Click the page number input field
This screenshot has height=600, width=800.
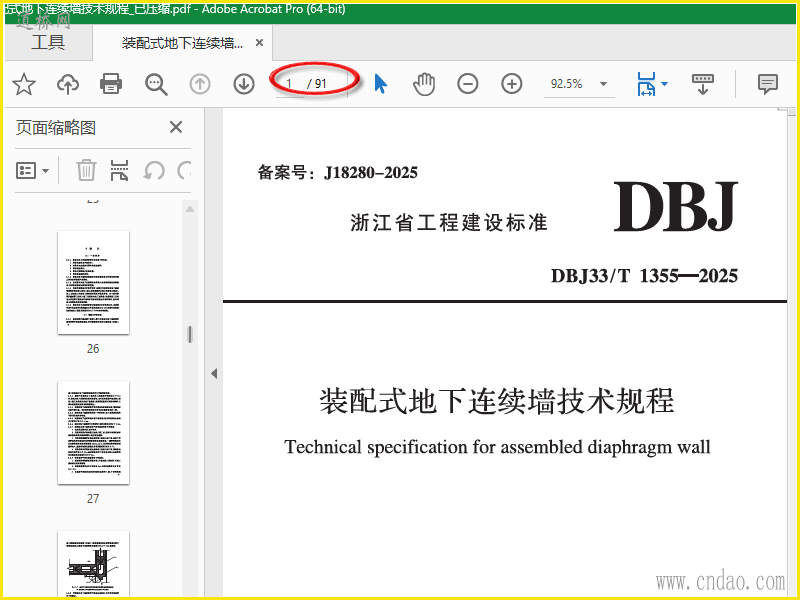tap(291, 84)
